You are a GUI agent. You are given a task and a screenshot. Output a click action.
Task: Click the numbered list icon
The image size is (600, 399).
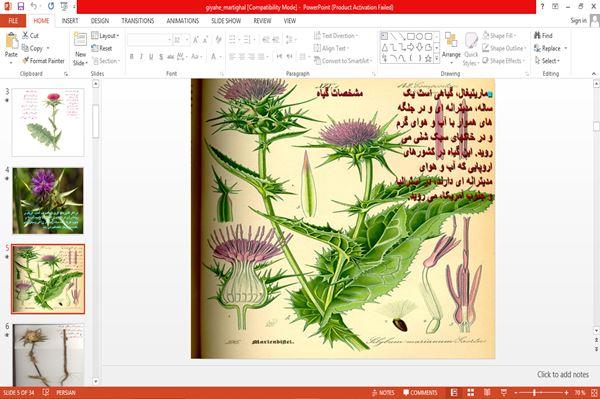point(247,40)
